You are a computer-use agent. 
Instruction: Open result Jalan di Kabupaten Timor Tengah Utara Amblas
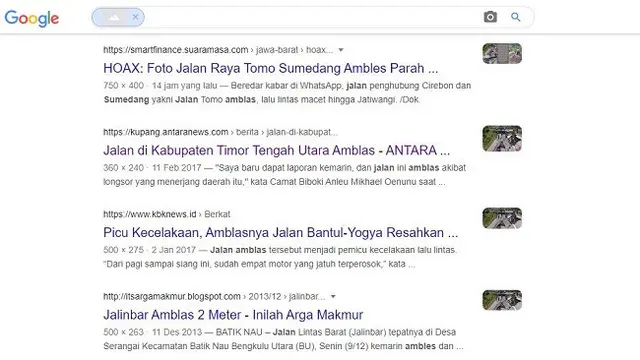pyautogui.click(x=276, y=150)
